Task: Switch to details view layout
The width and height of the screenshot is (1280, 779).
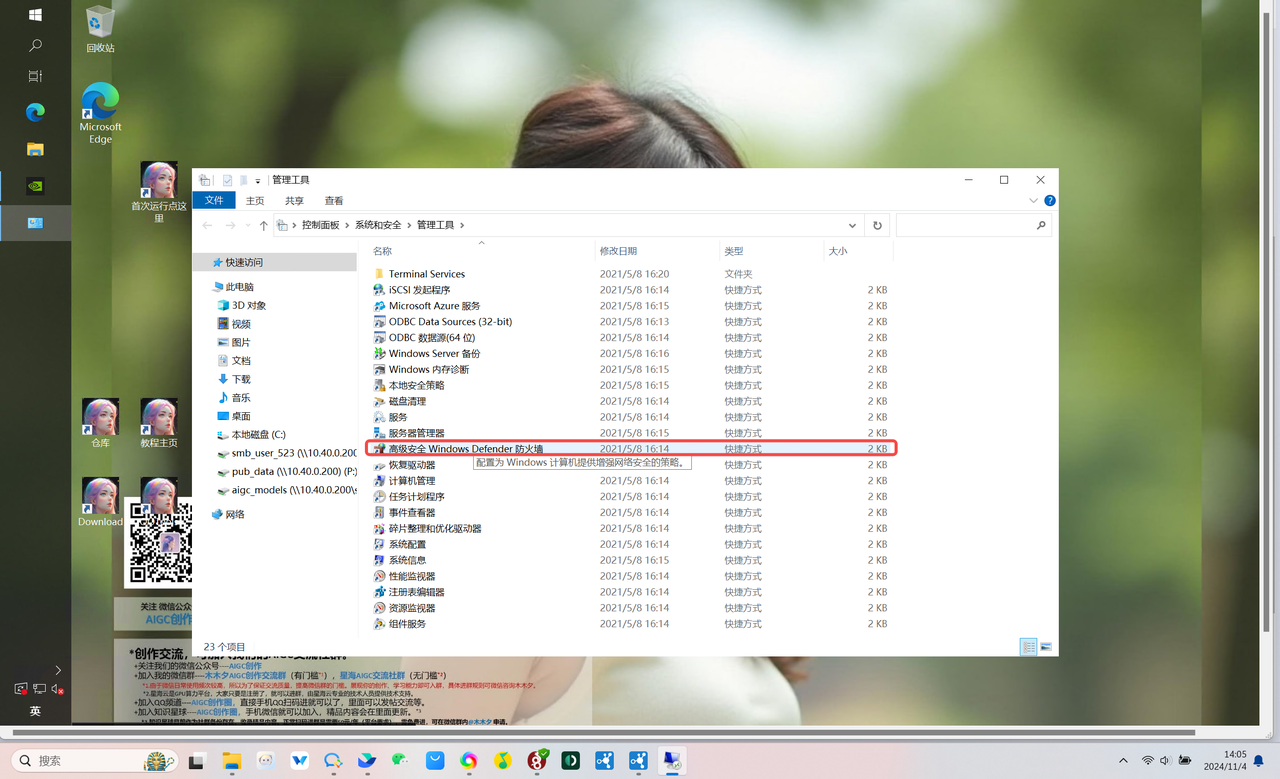Action: [x=1028, y=647]
